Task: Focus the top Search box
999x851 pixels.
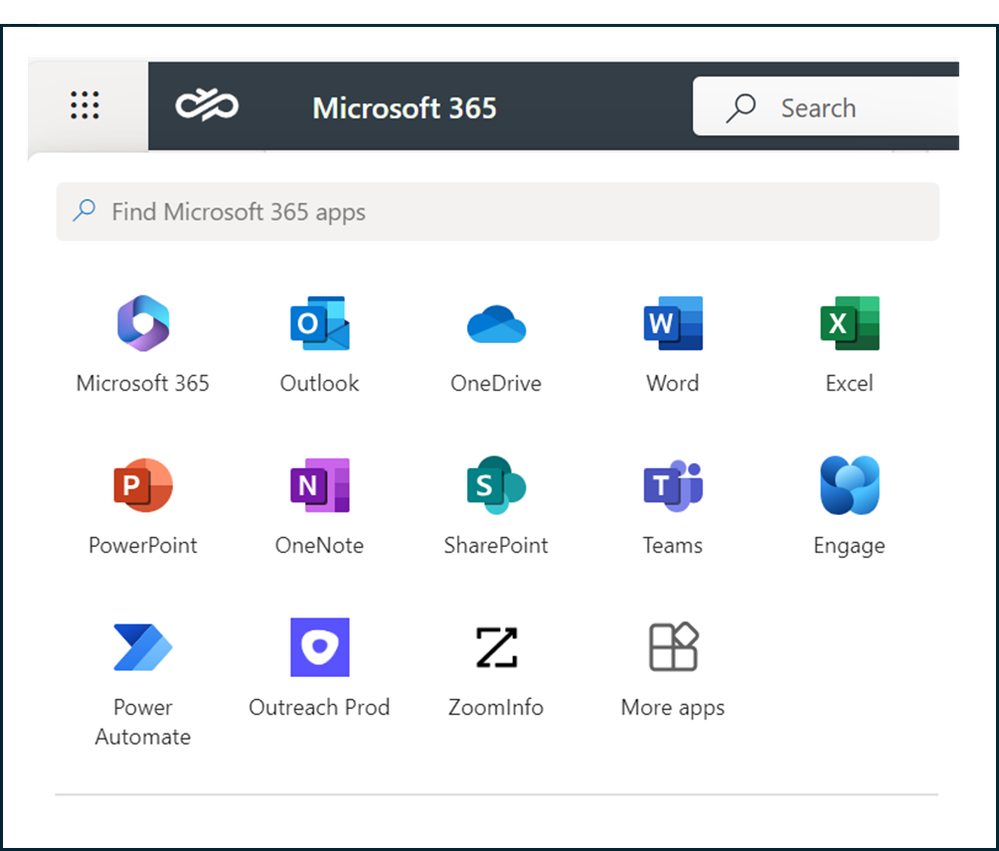Action: click(x=826, y=106)
